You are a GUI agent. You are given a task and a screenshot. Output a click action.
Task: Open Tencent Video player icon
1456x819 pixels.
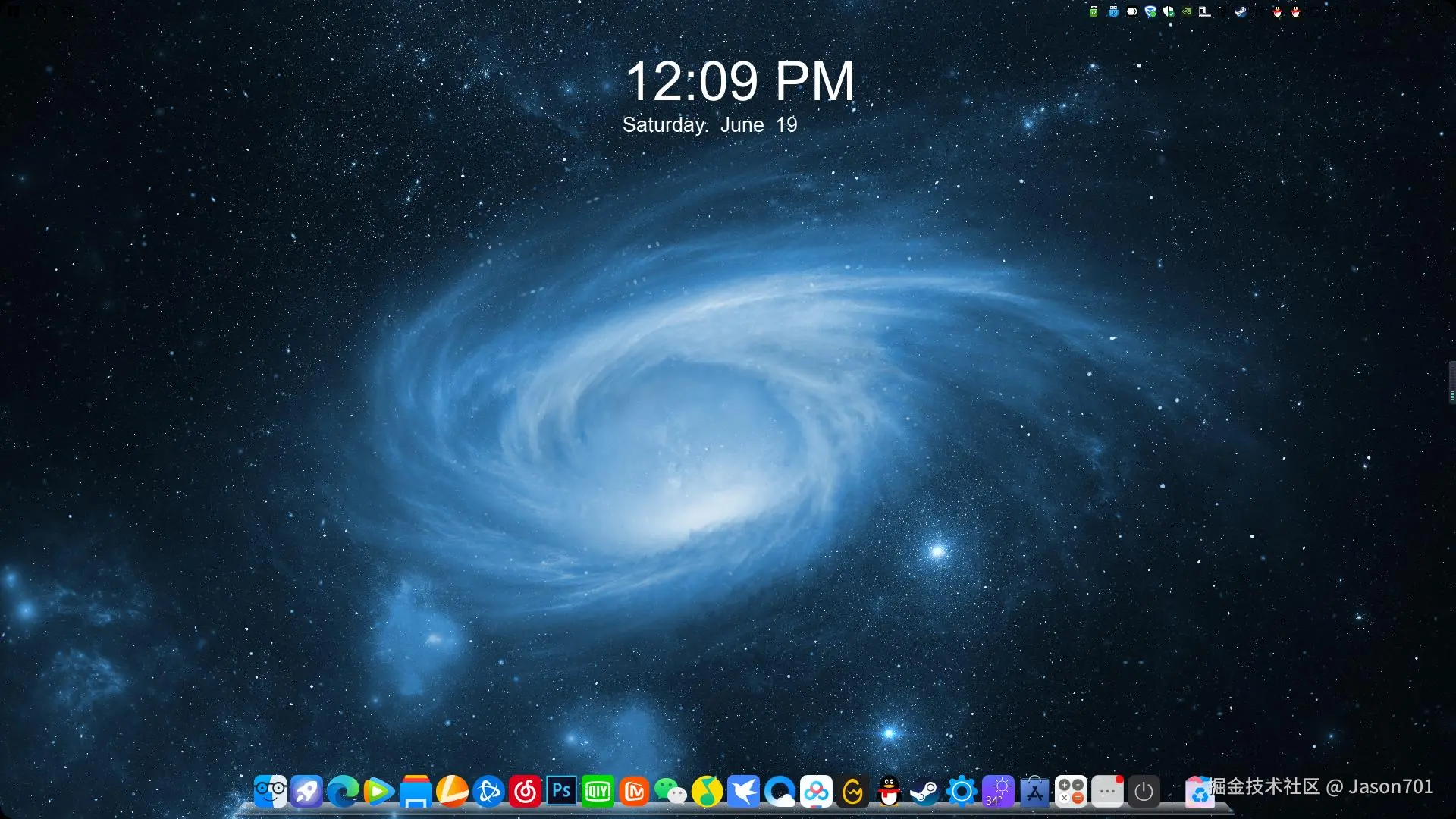click(x=378, y=792)
